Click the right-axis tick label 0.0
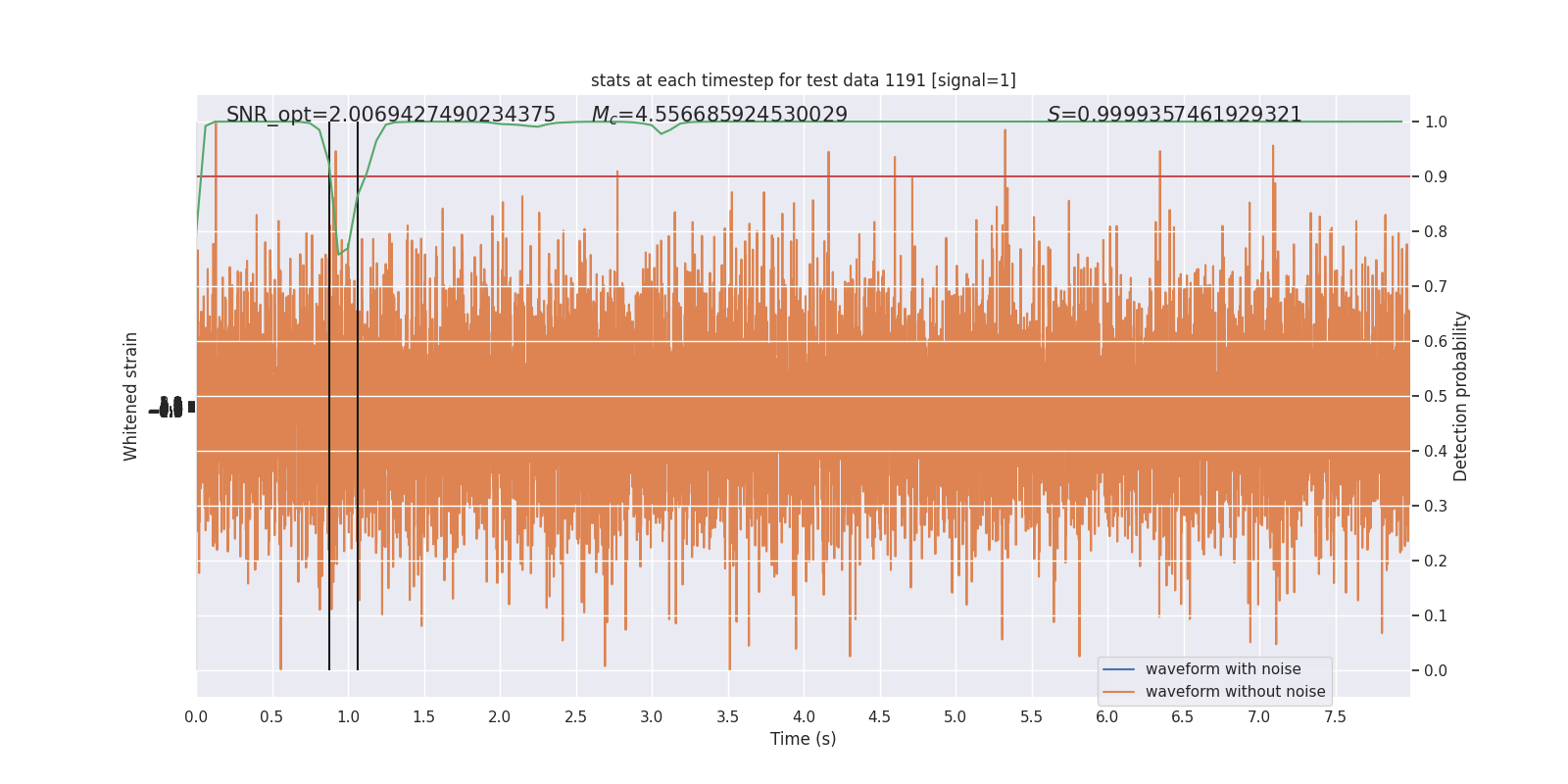1568x784 pixels. tap(1436, 671)
